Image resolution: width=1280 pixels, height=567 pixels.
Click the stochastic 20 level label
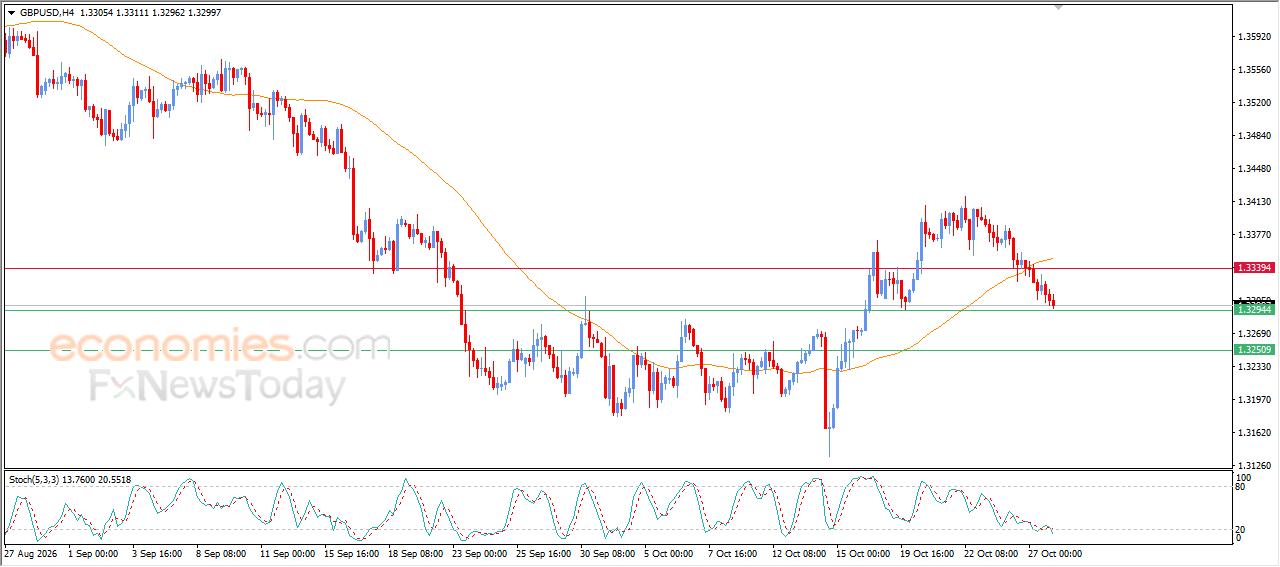pyautogui.click(x=1241, y=529)
